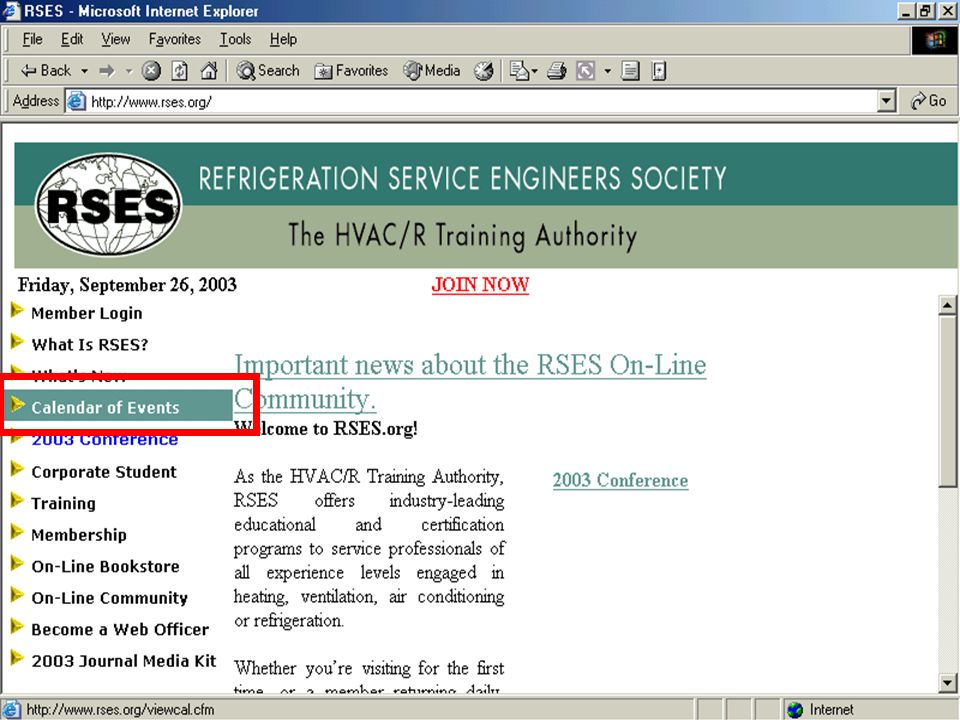Open the Forward history dropdown arrow
Screen dimensions: 960x720
[129, 71]
